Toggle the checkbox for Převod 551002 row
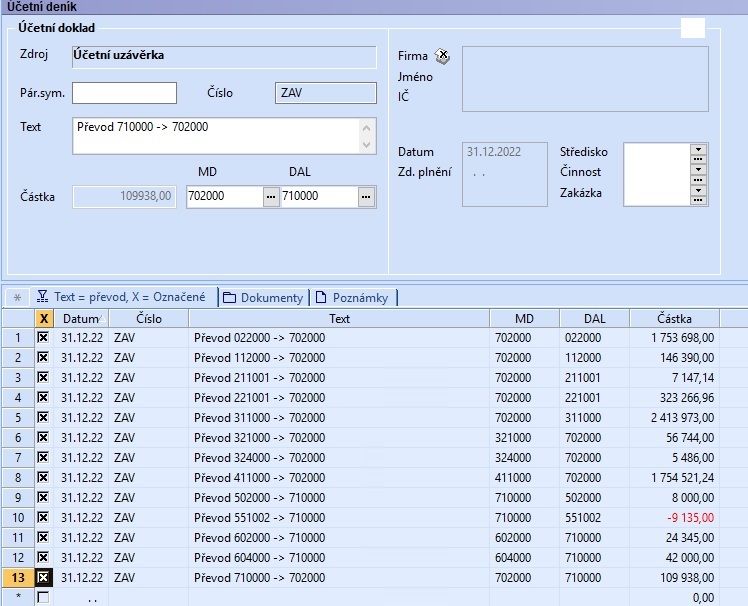 coord(43,517)
